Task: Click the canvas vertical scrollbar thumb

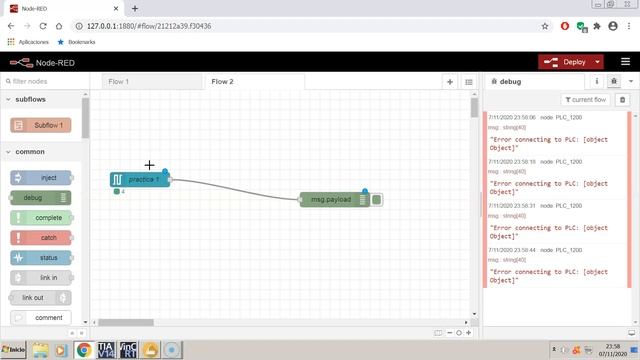Action: point(474,108)
